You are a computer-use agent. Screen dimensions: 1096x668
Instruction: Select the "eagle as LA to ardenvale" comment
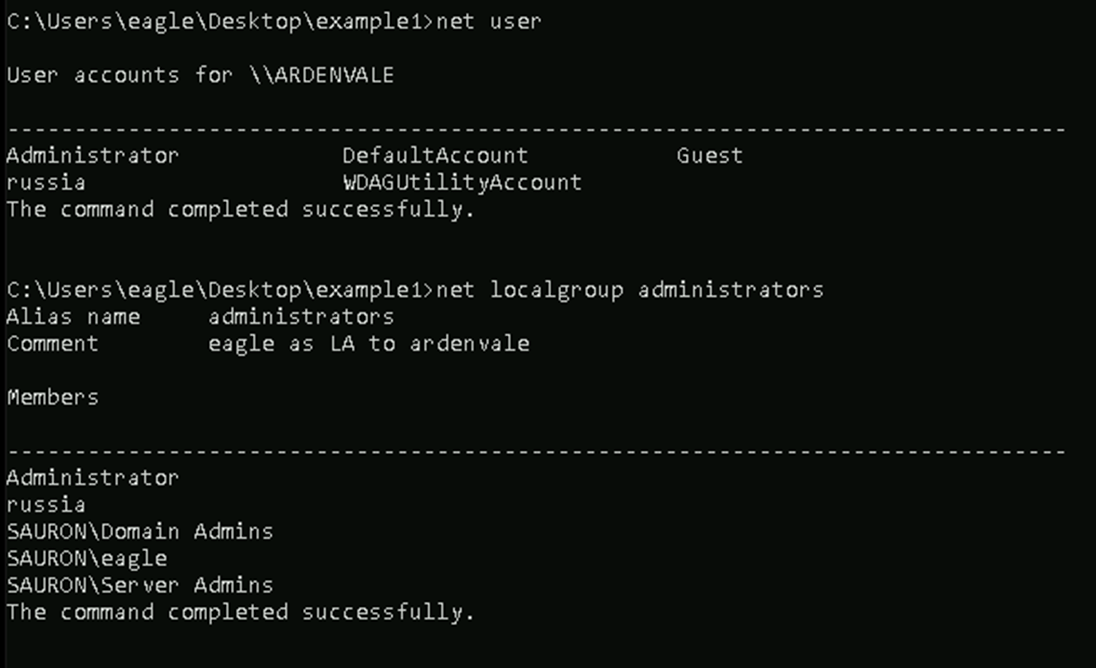coord(368,344)
